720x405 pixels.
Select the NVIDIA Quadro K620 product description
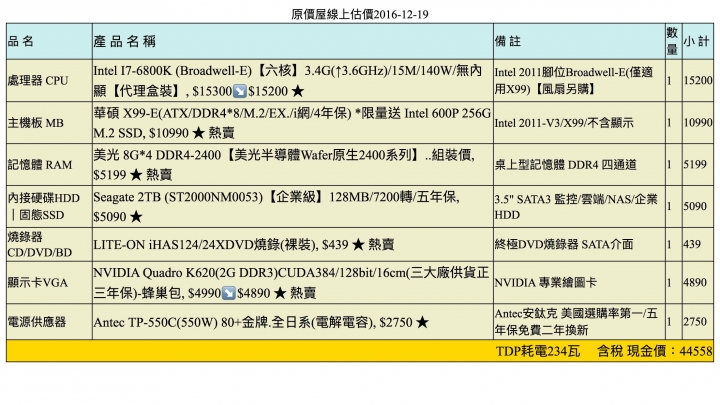291,283
